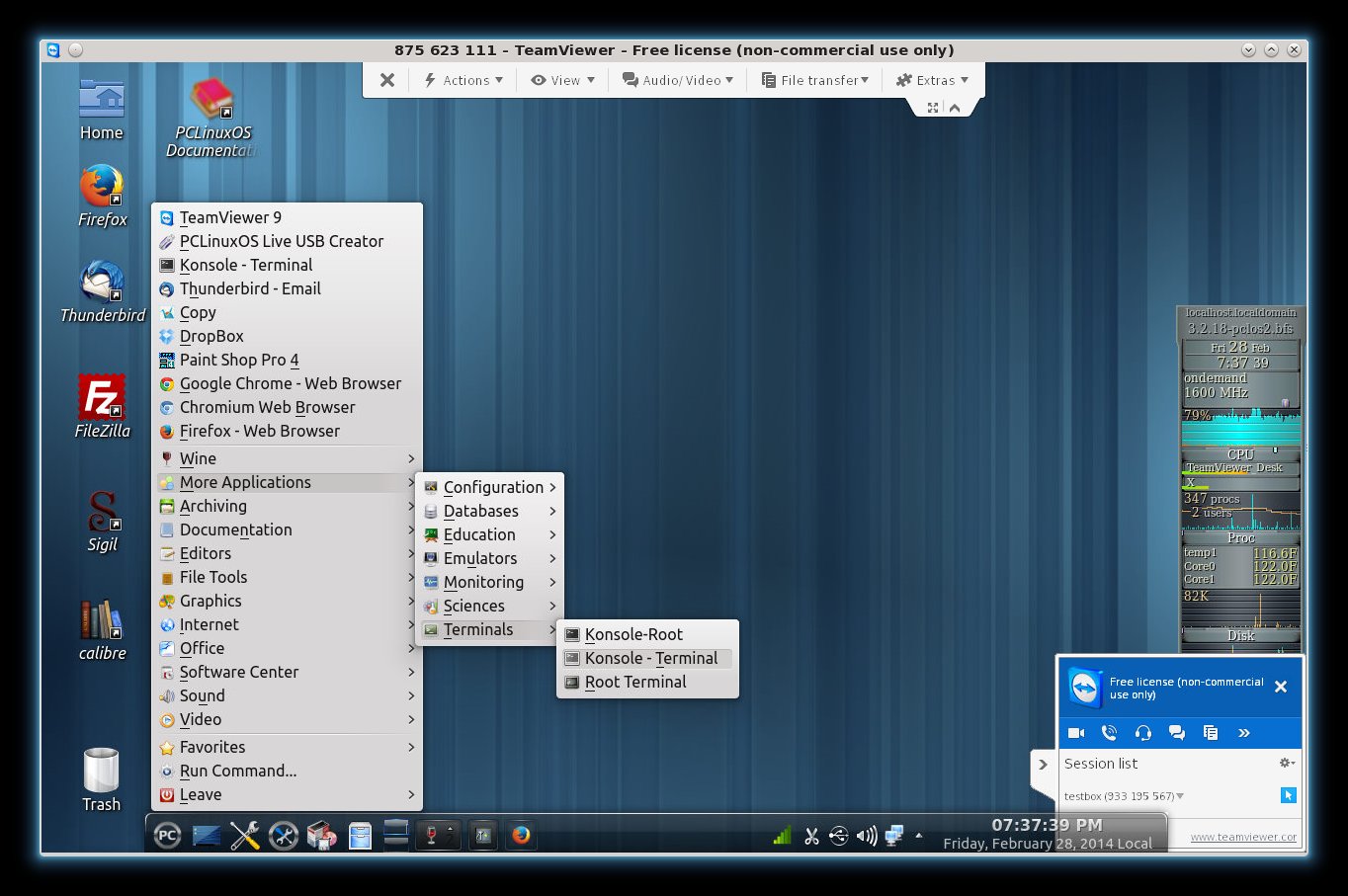The height and width of the screenshot is (896, 1348).
Task: Expand the Editors submenu
Action: [x=287, y=553]
